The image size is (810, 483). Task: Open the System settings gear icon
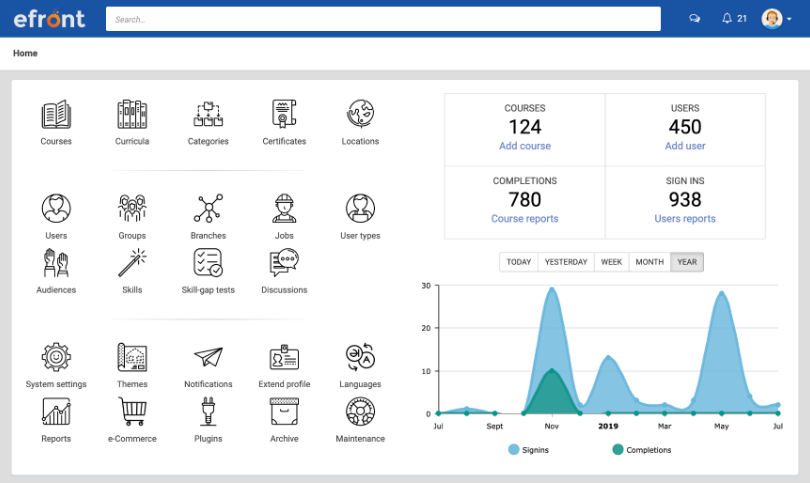tap(56, 357)
